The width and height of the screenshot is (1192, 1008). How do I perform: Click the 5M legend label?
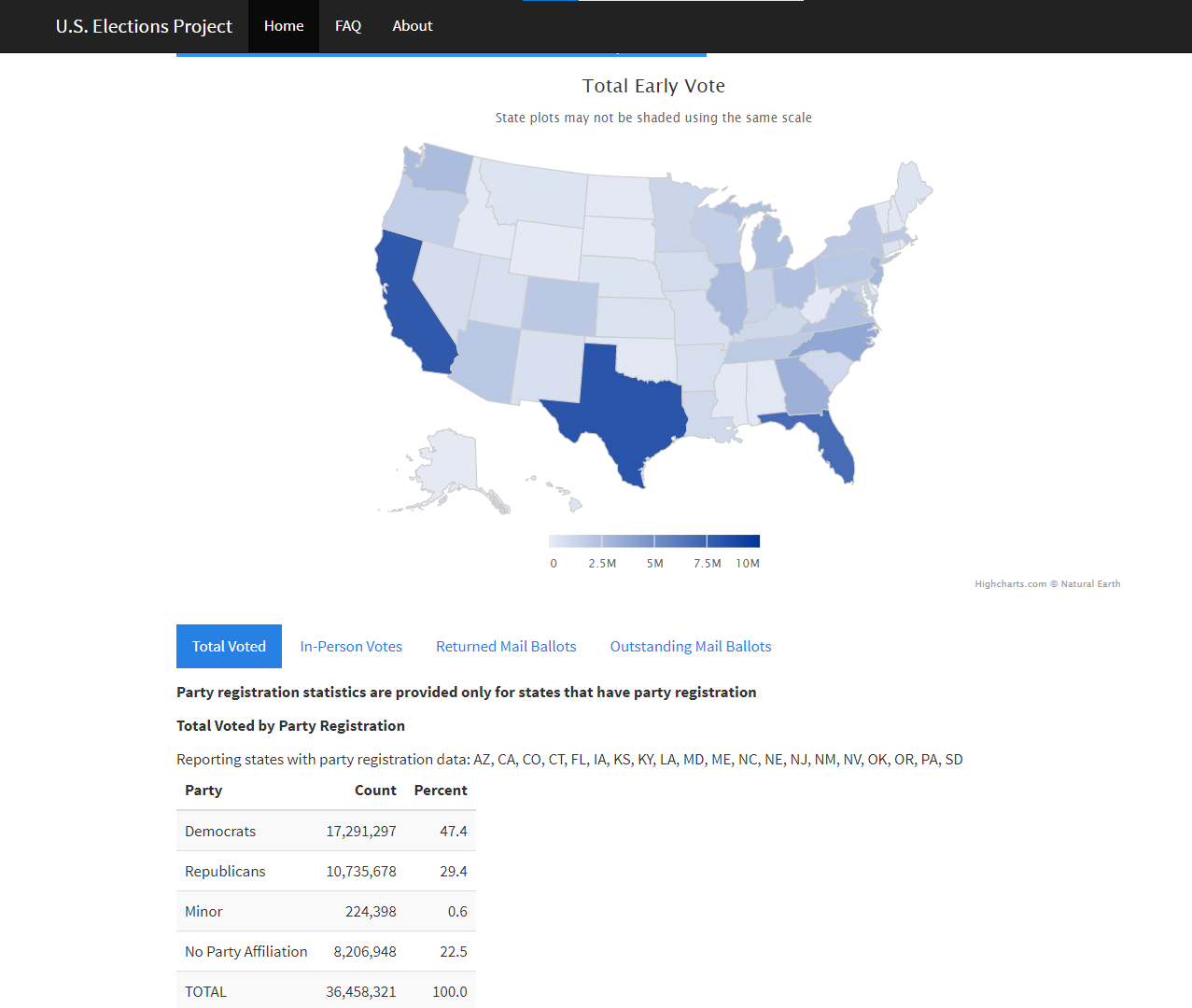point(655,564)
